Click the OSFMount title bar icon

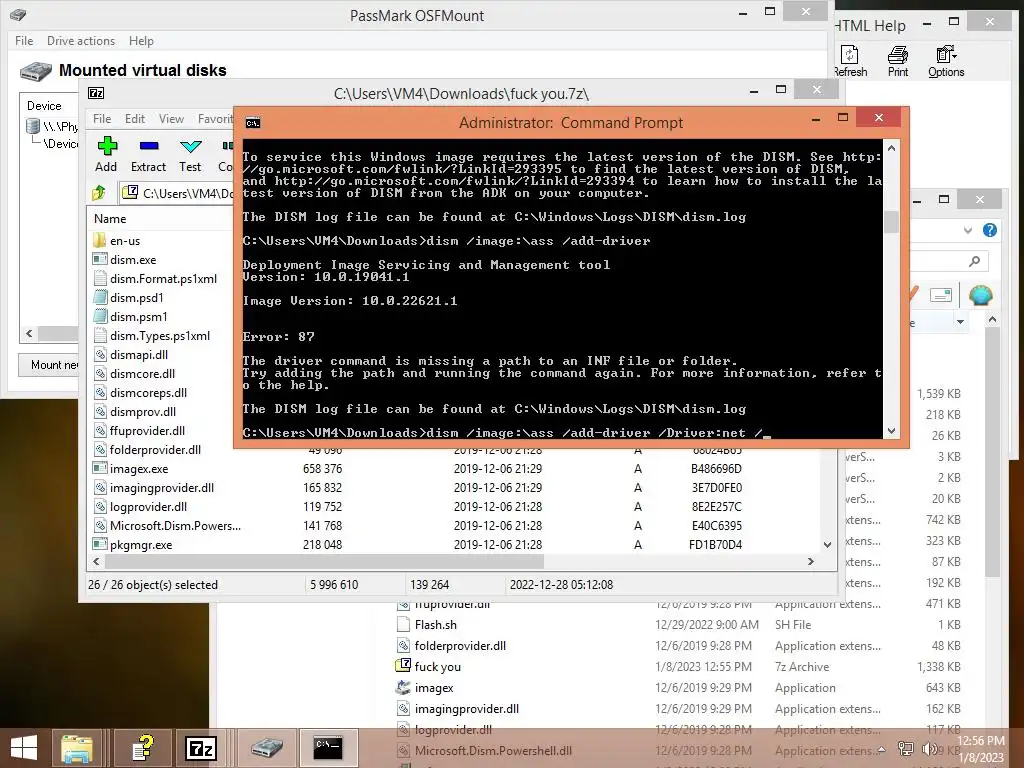(18, 14)
